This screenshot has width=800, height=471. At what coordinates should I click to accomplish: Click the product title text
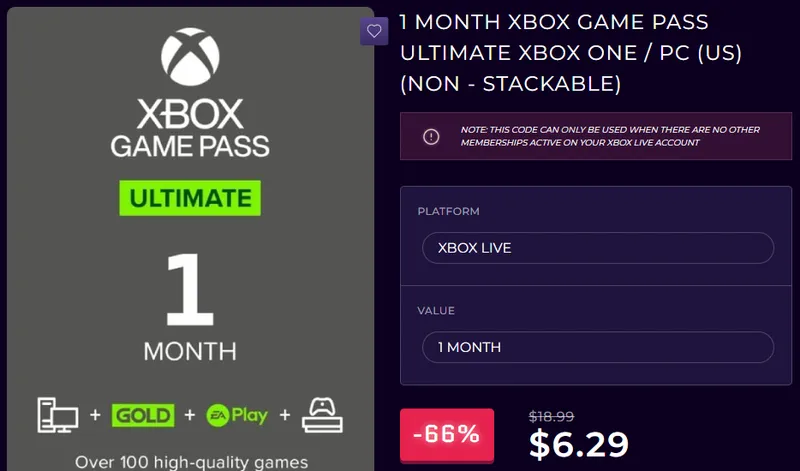571,53
